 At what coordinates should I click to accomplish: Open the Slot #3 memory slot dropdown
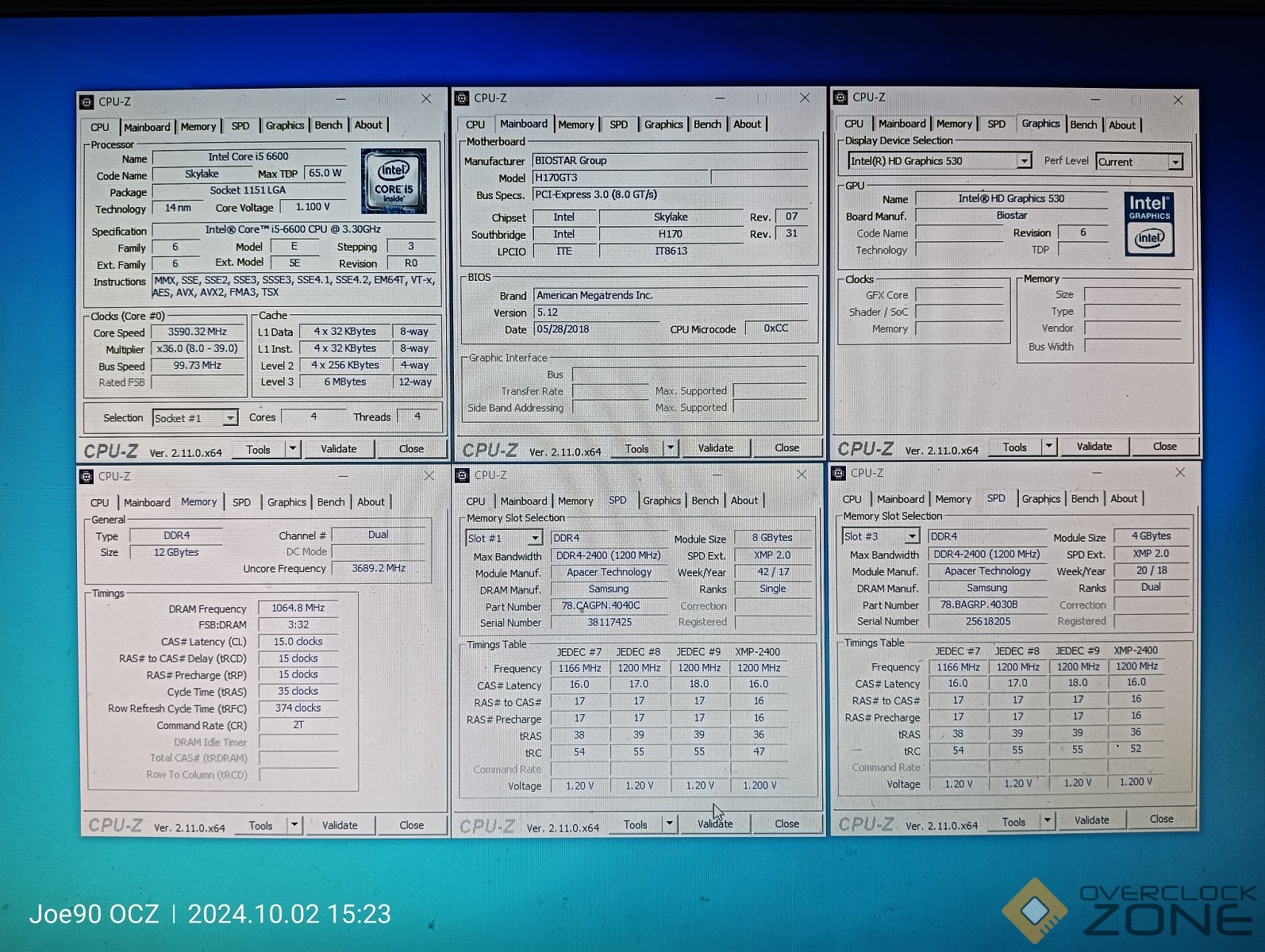click(x=912, y=536)
